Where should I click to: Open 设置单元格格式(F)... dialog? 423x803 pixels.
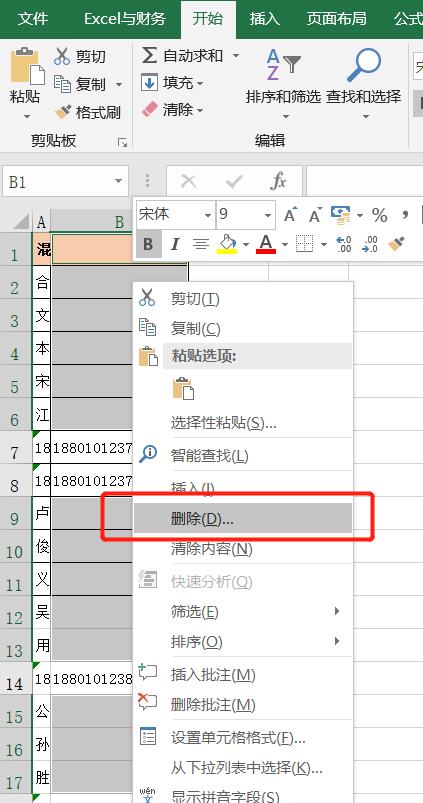[x=243, y=737]
